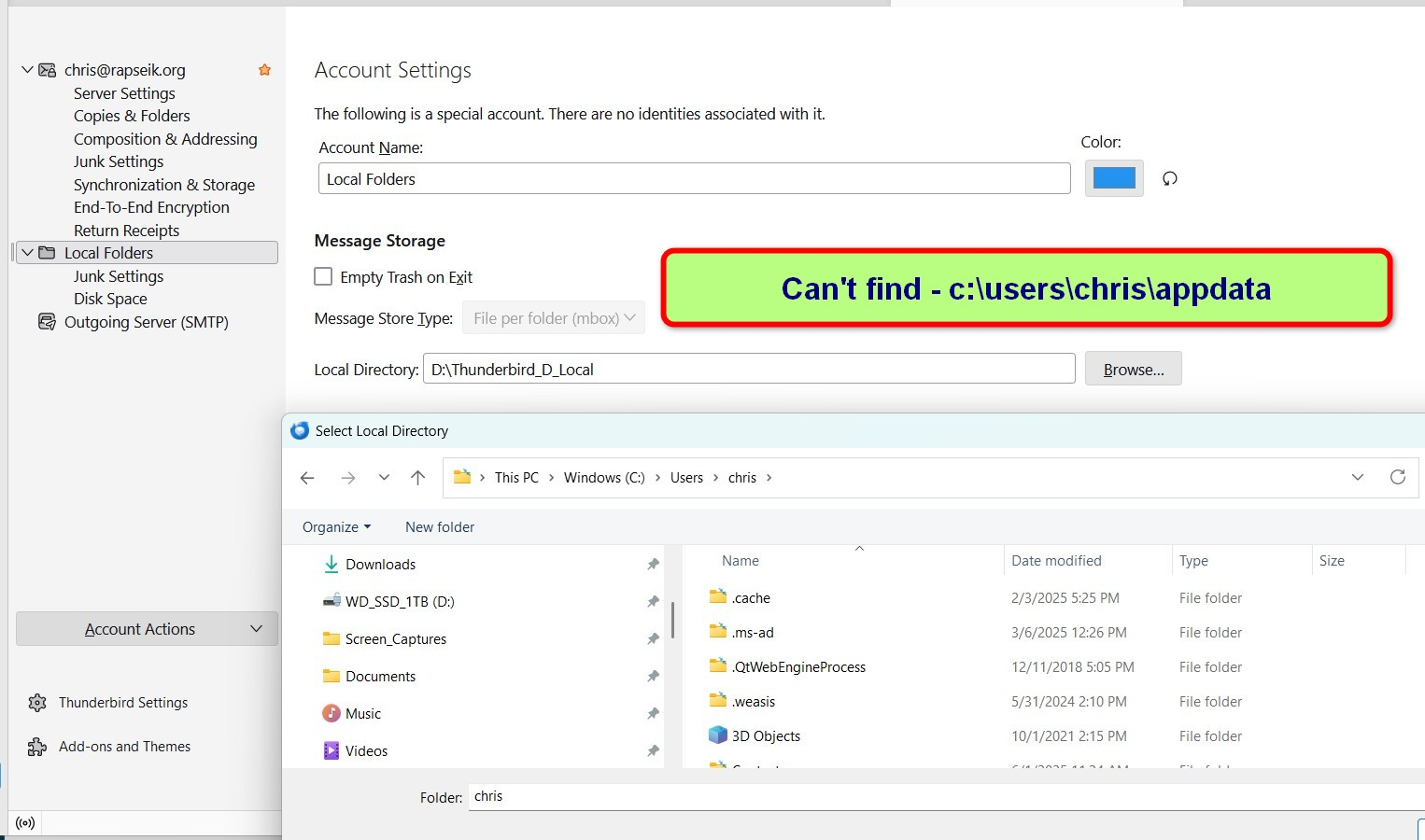Open Composition & Addressing settings
Viewport: 1425px width, 840px height.
165,139
